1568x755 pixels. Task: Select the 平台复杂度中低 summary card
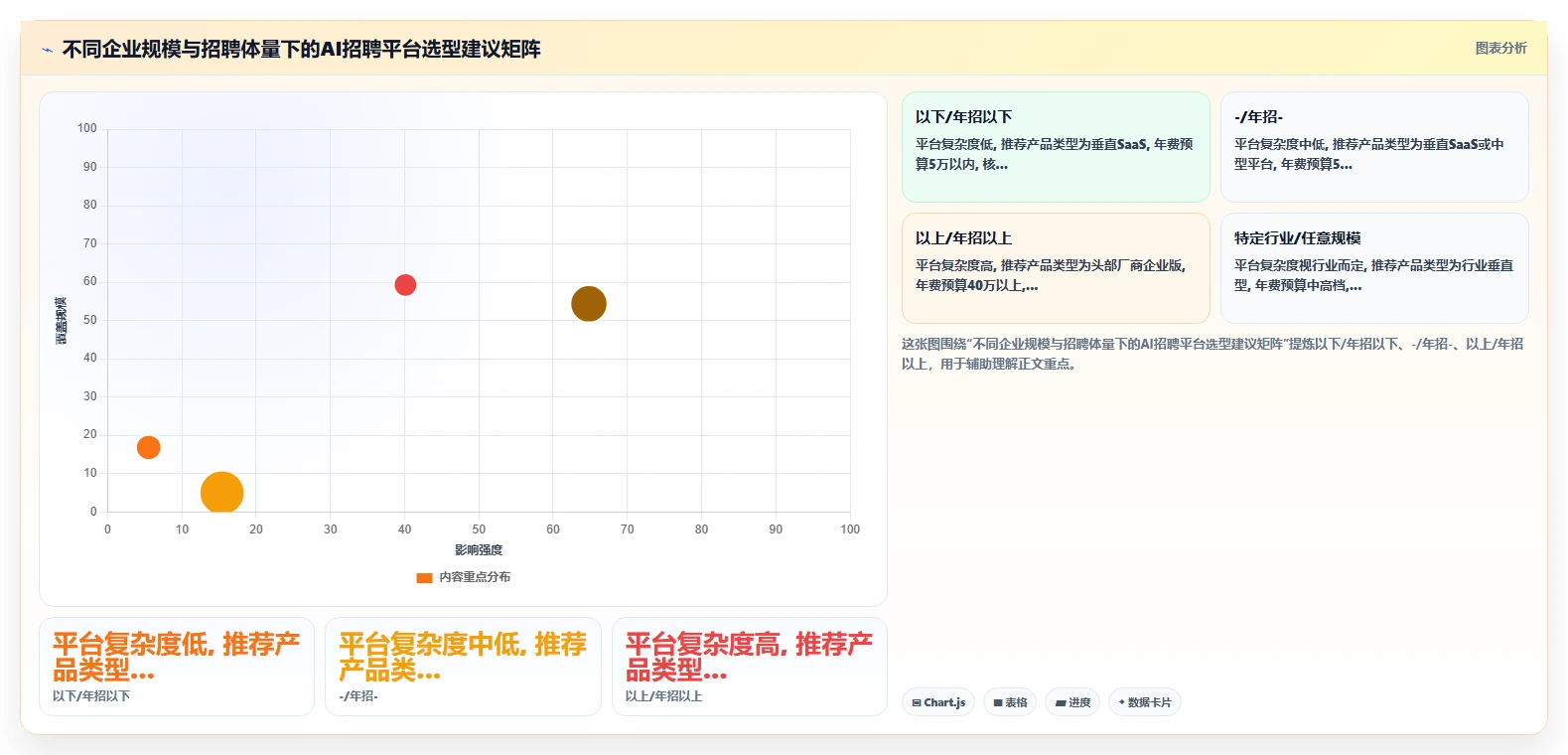[463, 667]
